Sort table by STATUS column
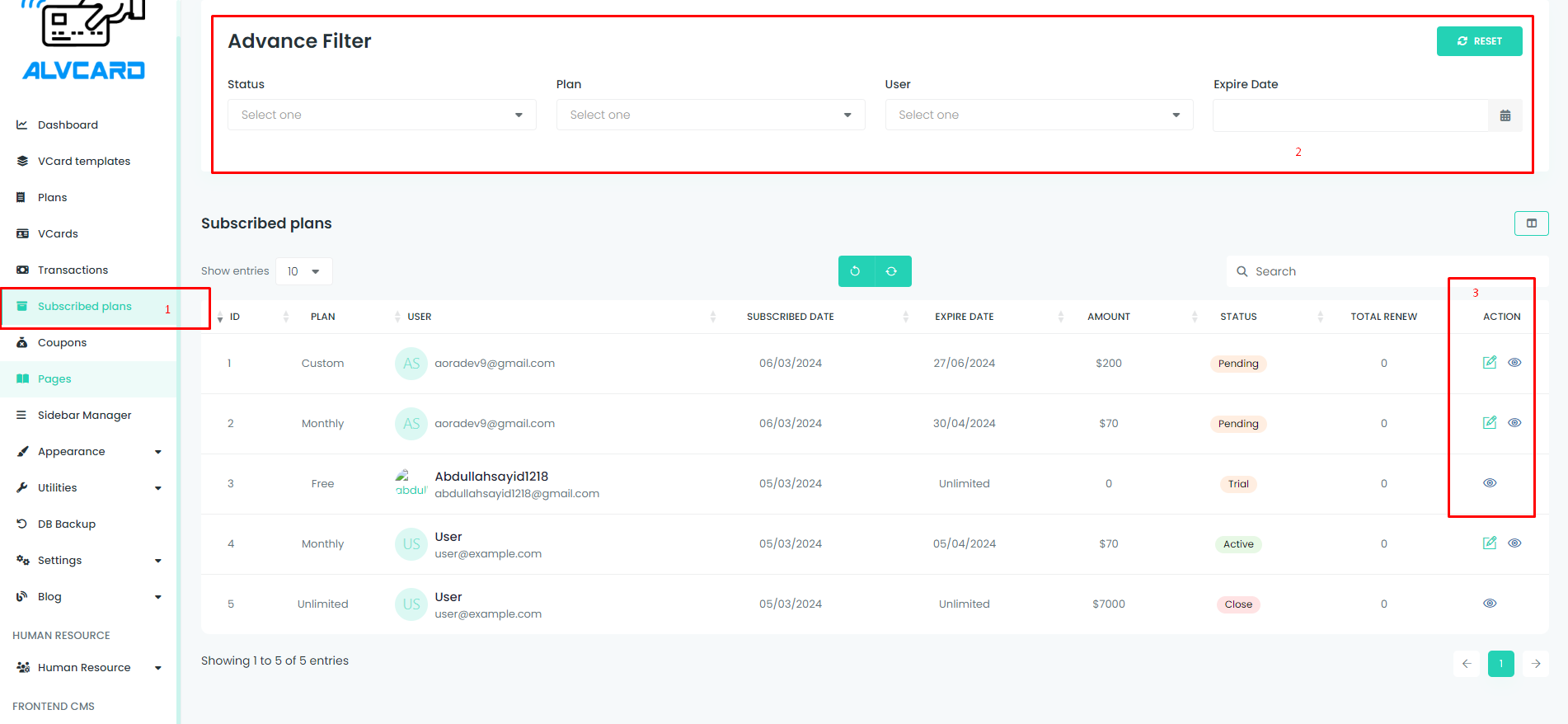This screenshot has height=724, width=1568. (1238, 317)
